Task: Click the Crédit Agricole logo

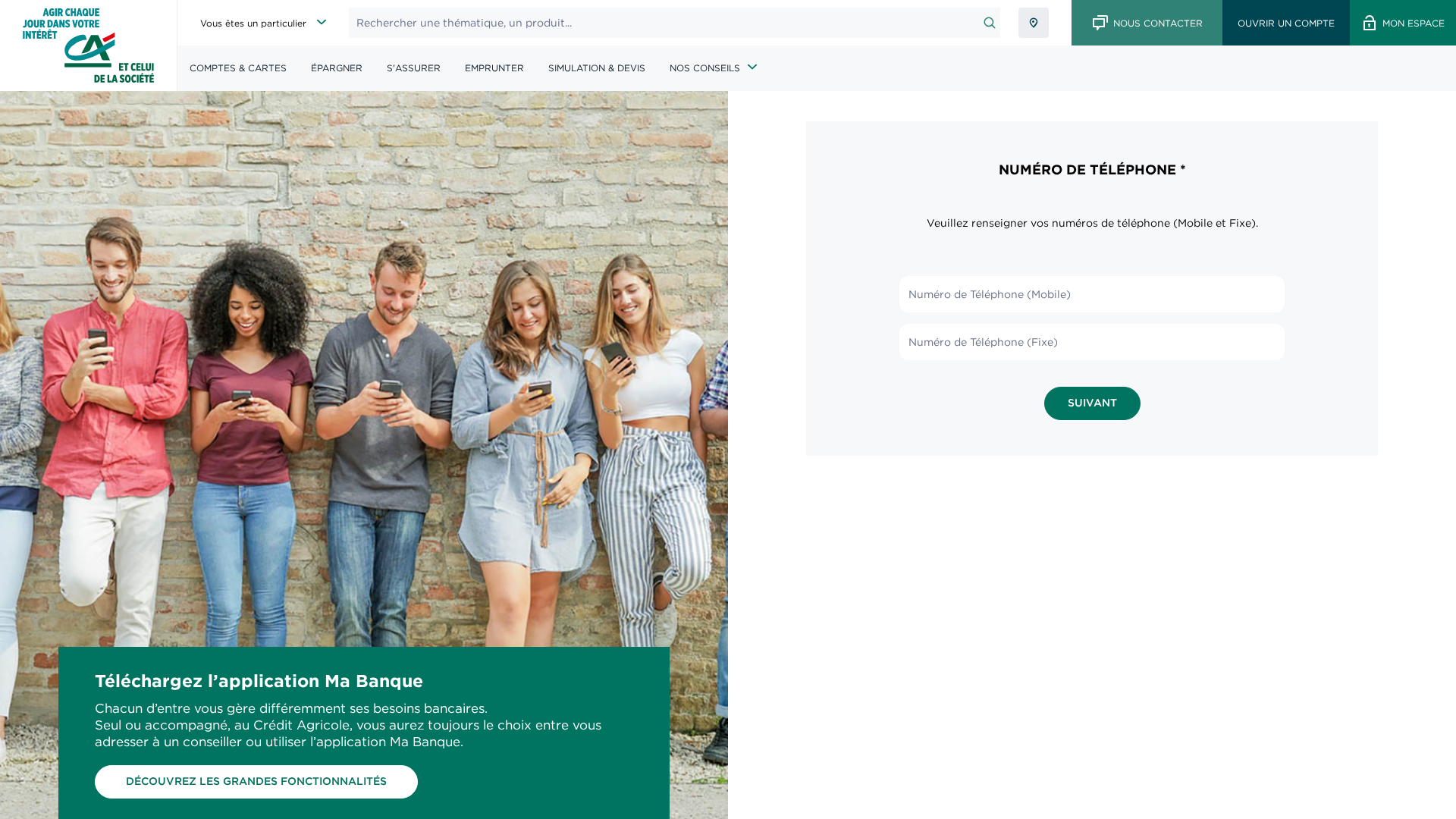Action: pos(89,45)
